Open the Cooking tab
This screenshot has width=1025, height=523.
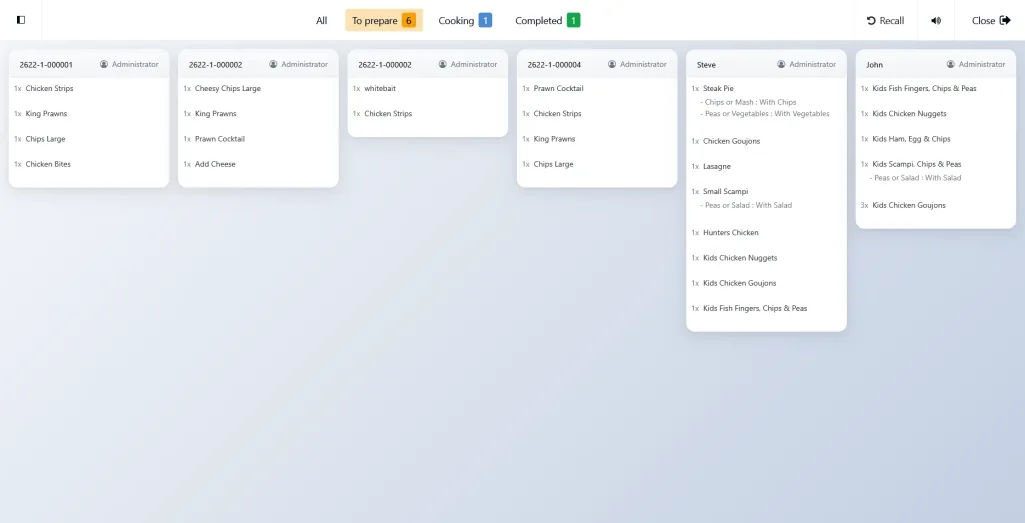465,20
